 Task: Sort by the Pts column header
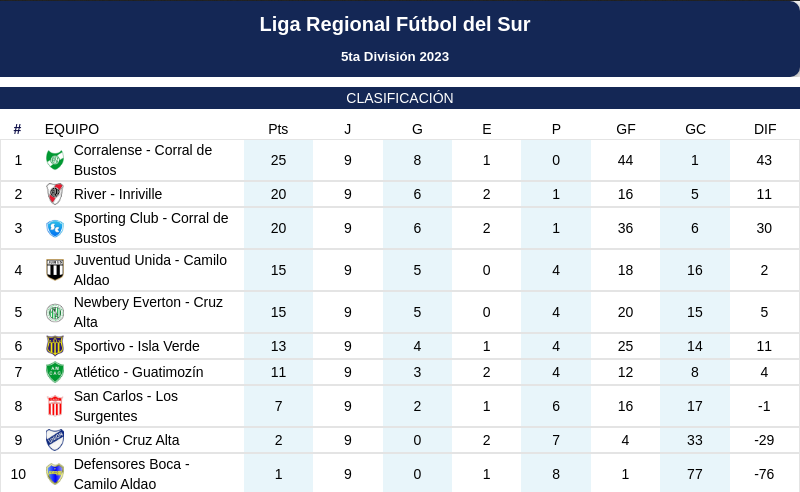278,129
